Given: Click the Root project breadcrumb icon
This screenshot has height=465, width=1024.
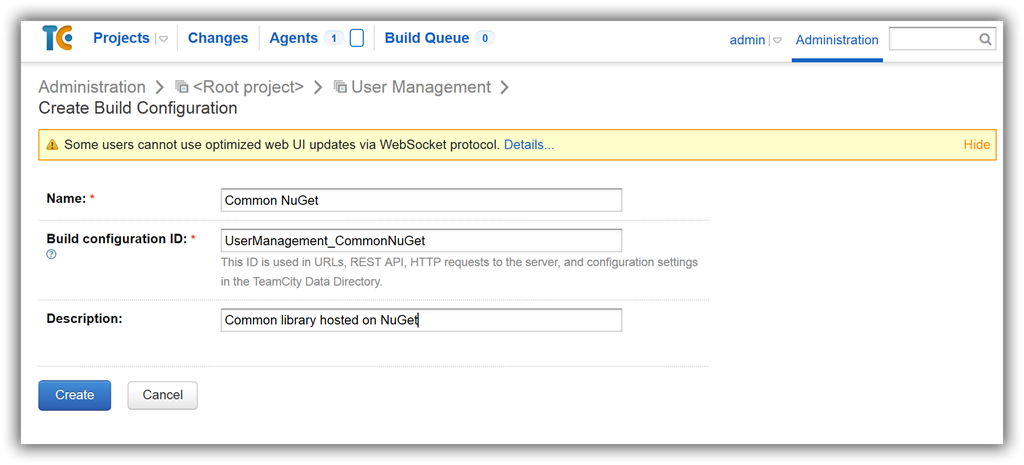Looking at the screenshot, I should pyautogui.click(x=182, y=87).
